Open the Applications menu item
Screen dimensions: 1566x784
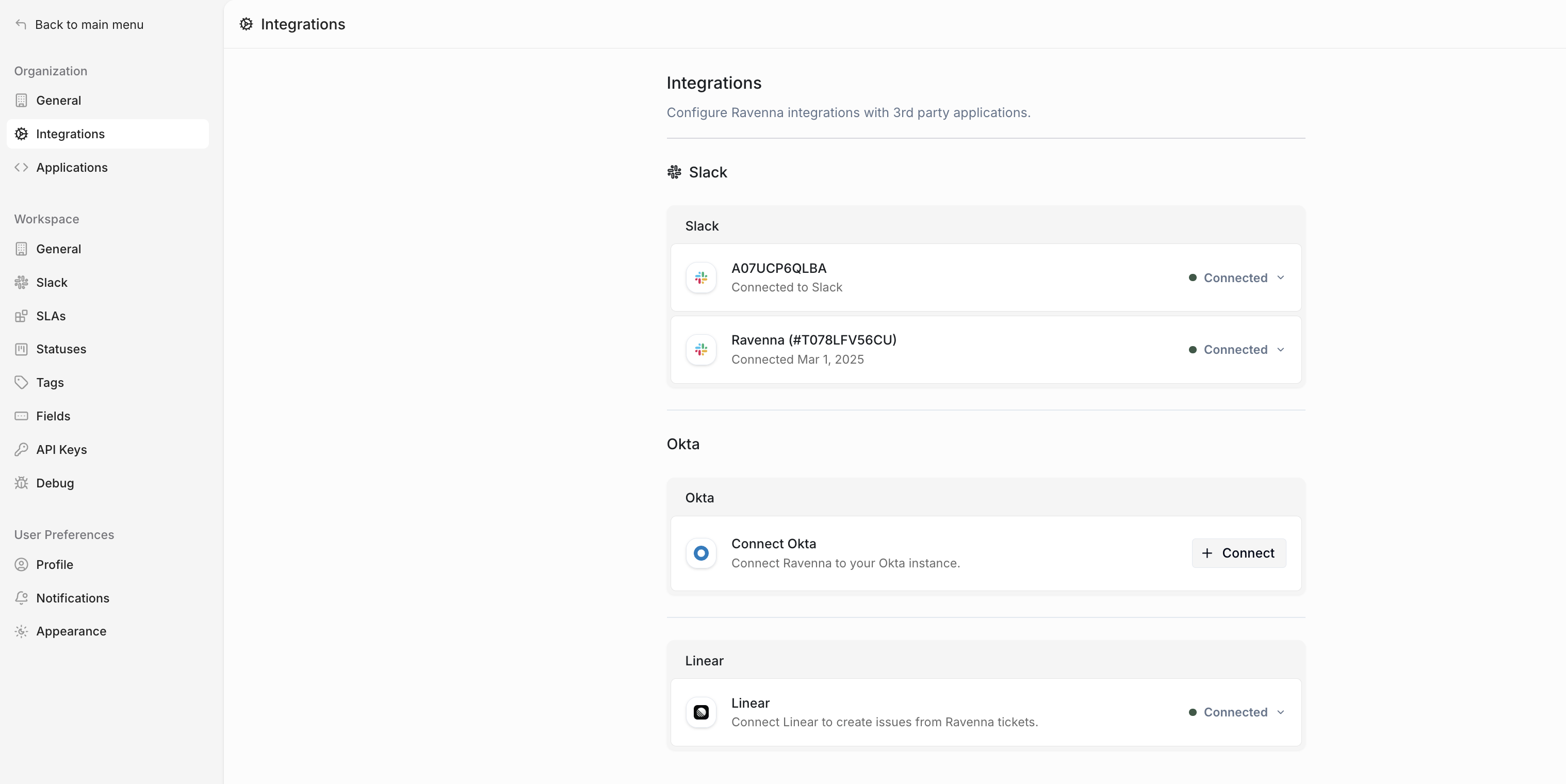click(x=108, y=167)
